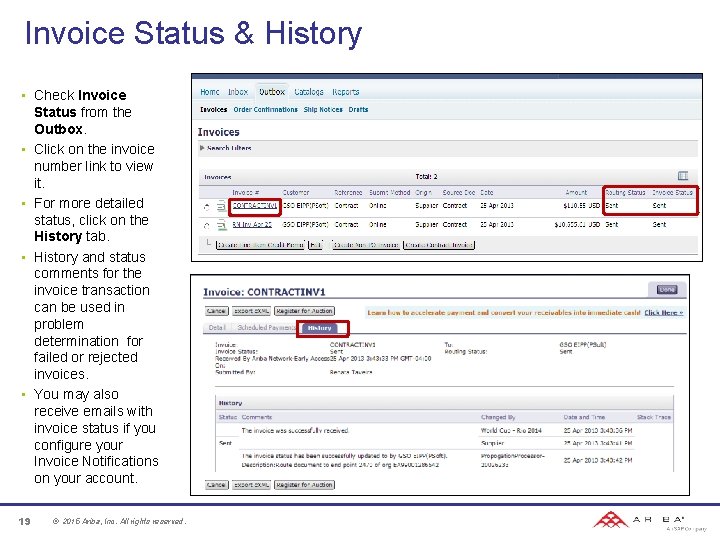The image size is (720, 540).
Task: Open Order Confirmations sub-tab
Action: pyautogui.click(x=265, y=110)
